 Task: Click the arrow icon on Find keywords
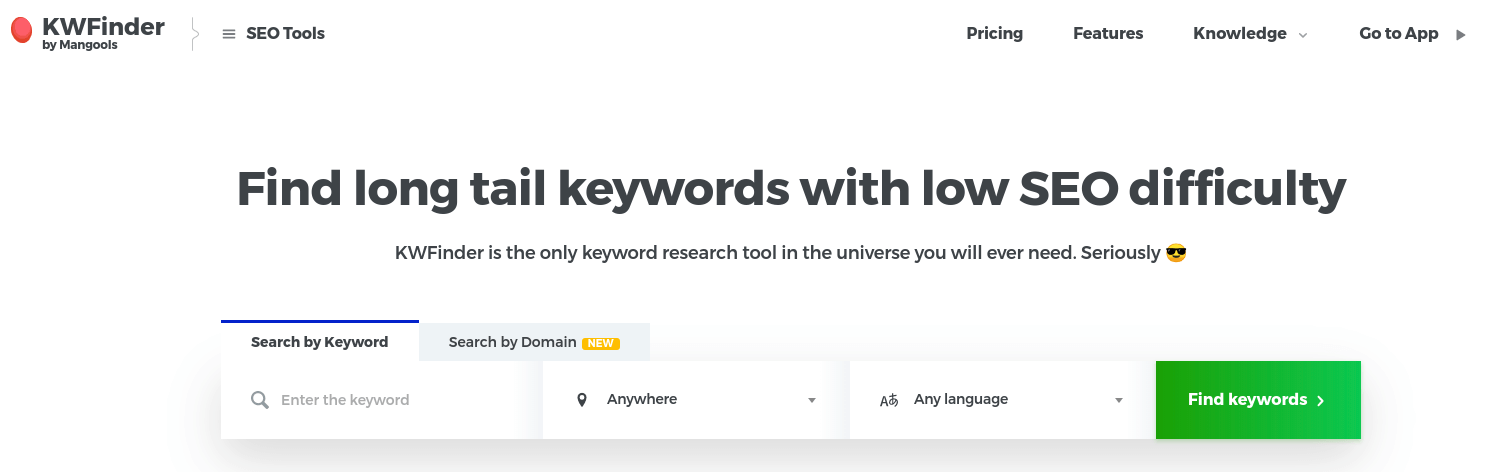tap(1321, 400)
